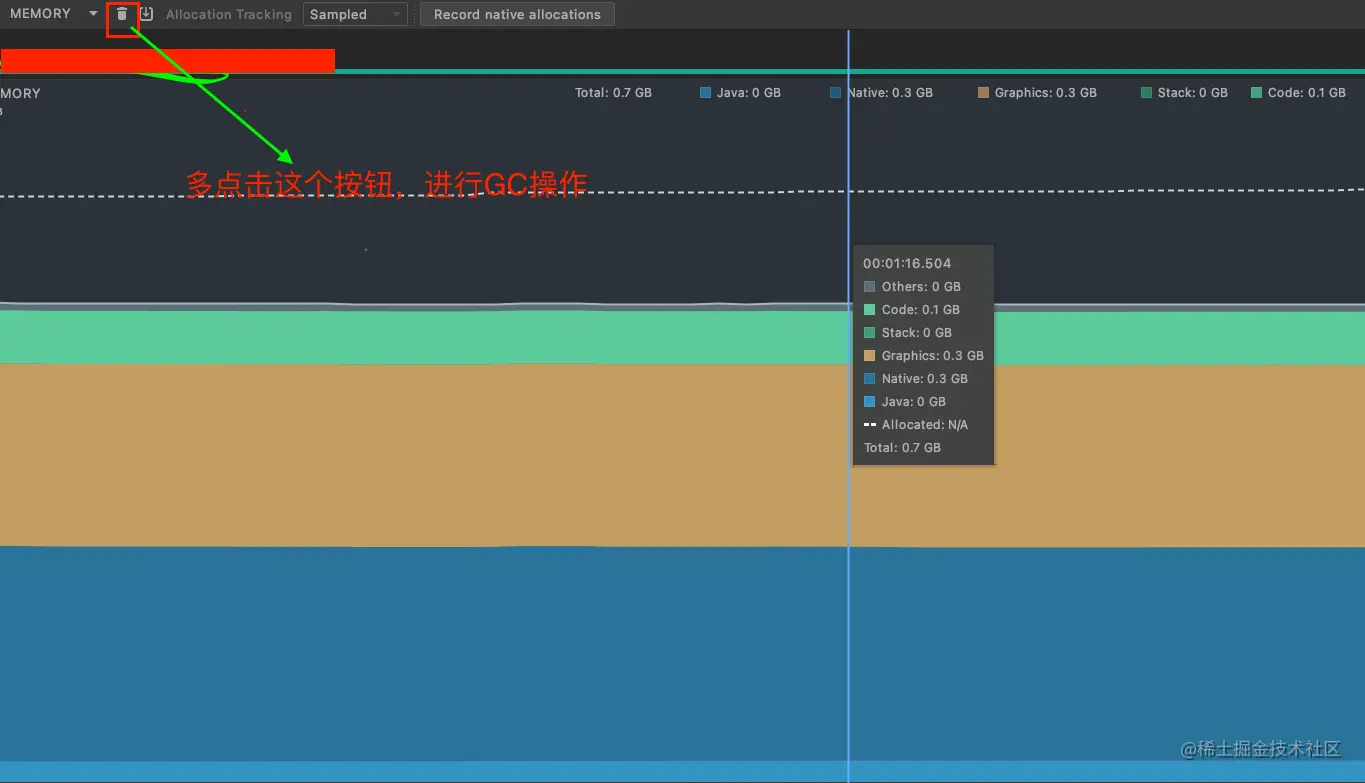Click the Java color swatch in the legend
Screen dimensions: 1365x783
(706, 93)
